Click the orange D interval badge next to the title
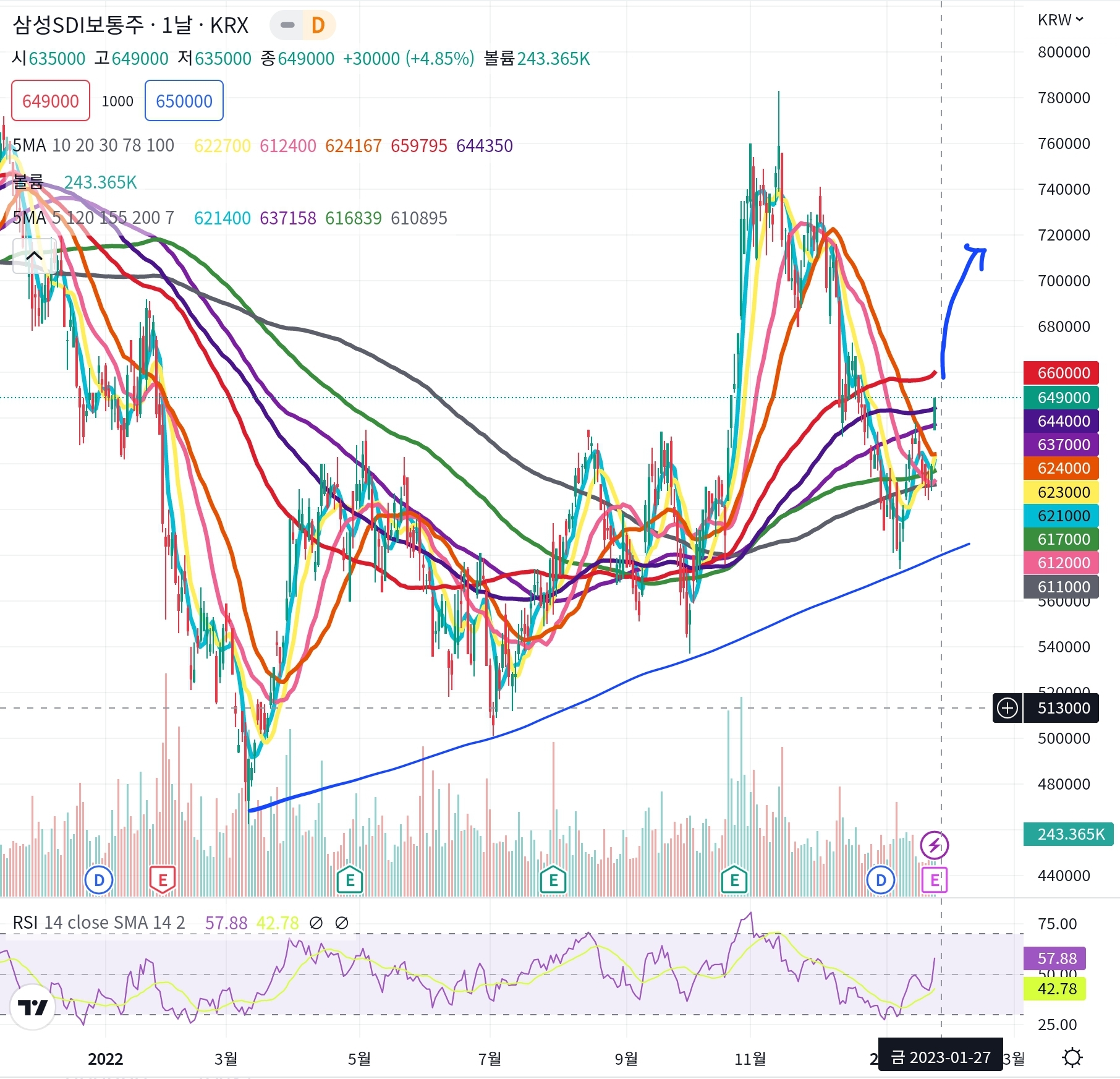1120x1079 pixels. point(318,25)
